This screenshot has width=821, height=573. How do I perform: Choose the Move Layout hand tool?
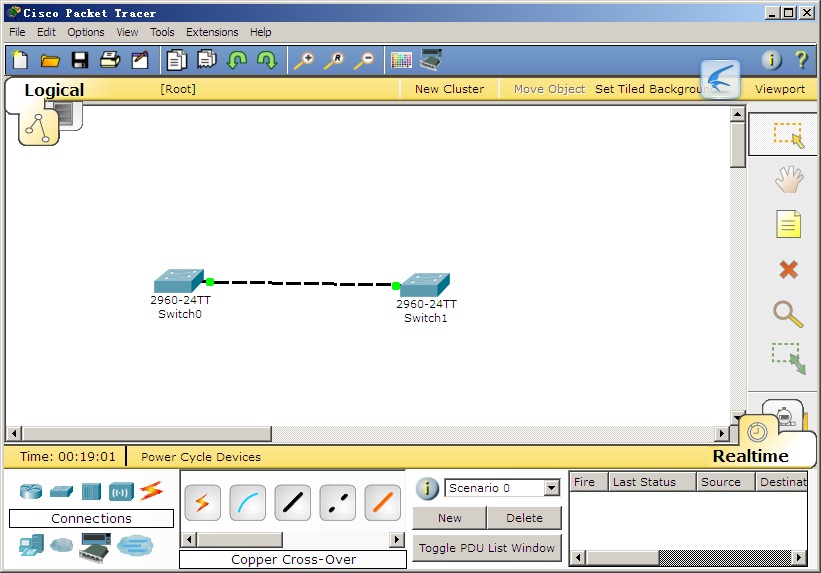coord(789,180)
